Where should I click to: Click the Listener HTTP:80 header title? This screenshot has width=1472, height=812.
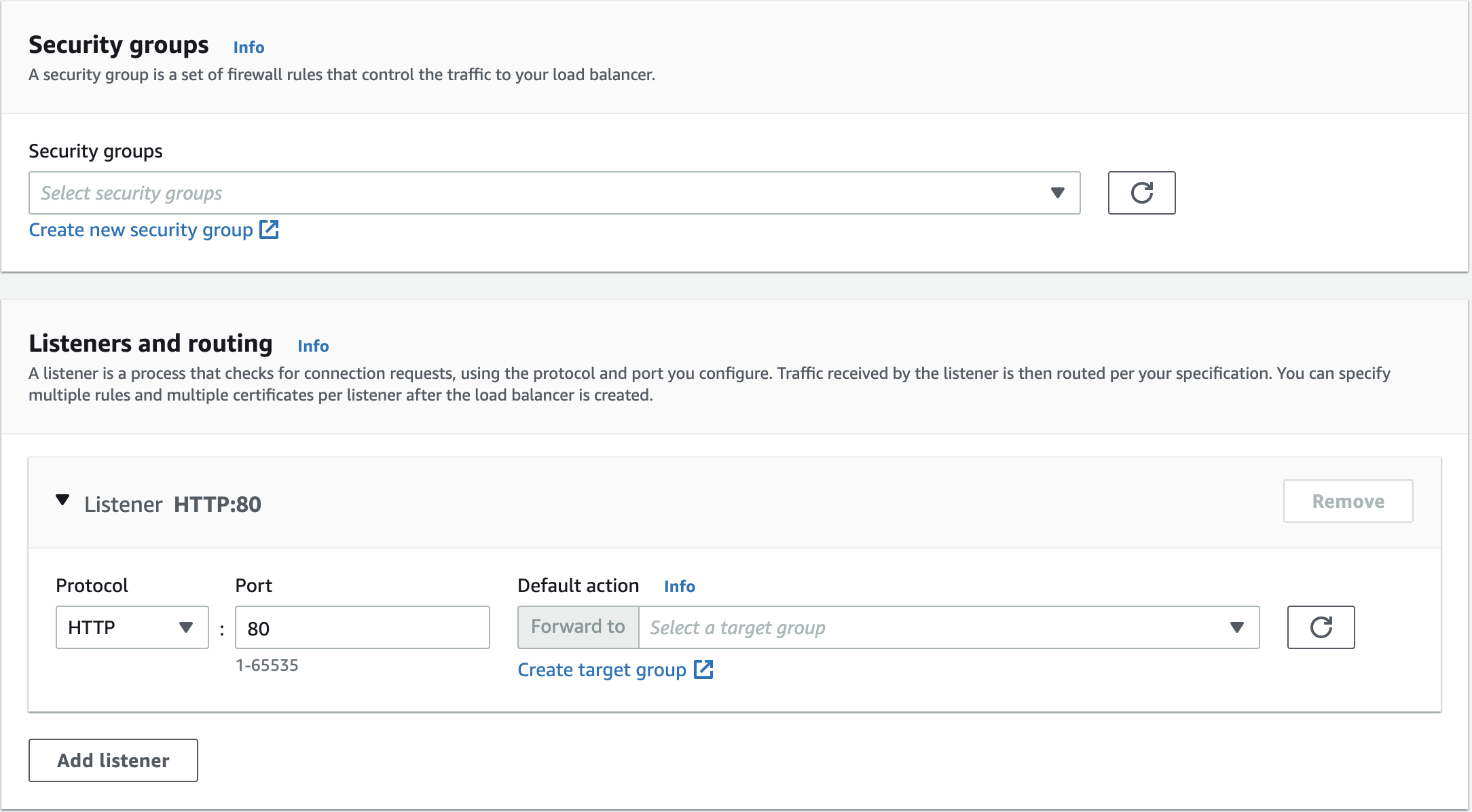tap(172, 504)
